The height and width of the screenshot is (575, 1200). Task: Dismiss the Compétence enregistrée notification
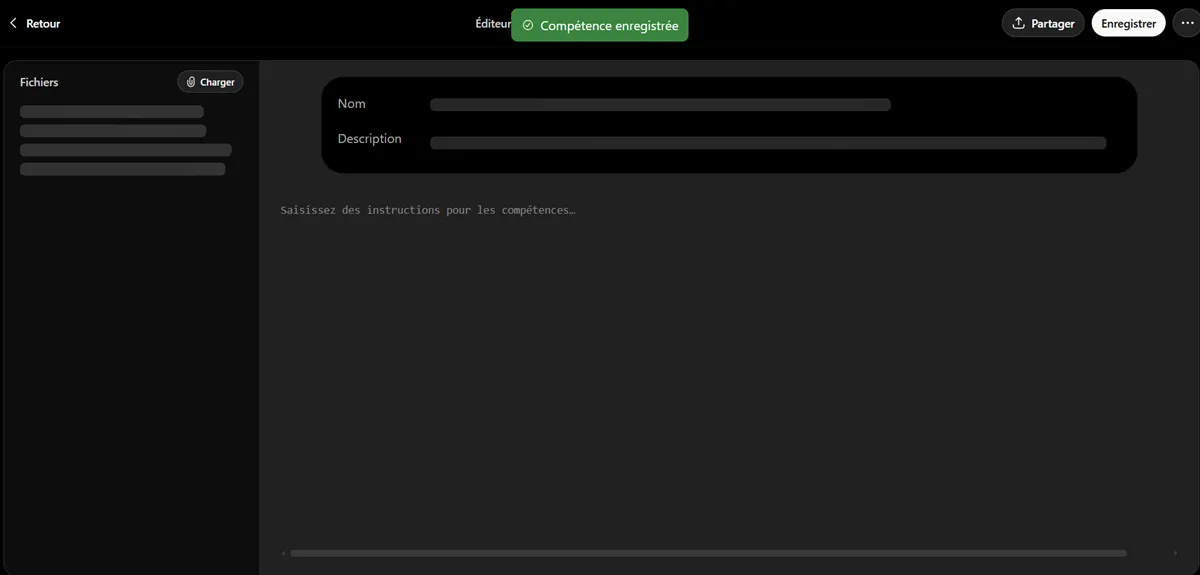600,25
